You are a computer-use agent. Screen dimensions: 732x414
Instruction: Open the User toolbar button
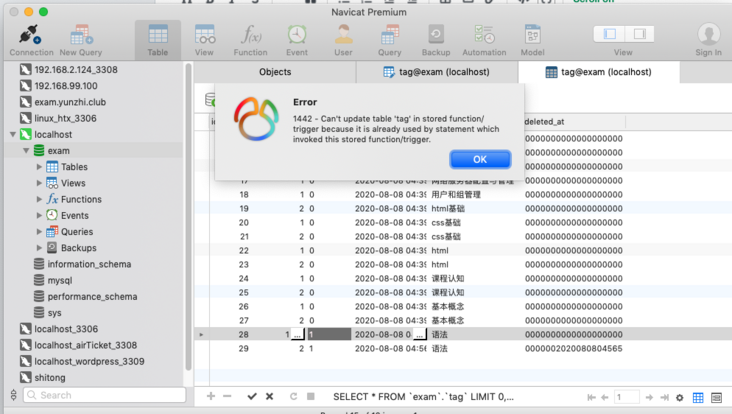click(343, 41)
